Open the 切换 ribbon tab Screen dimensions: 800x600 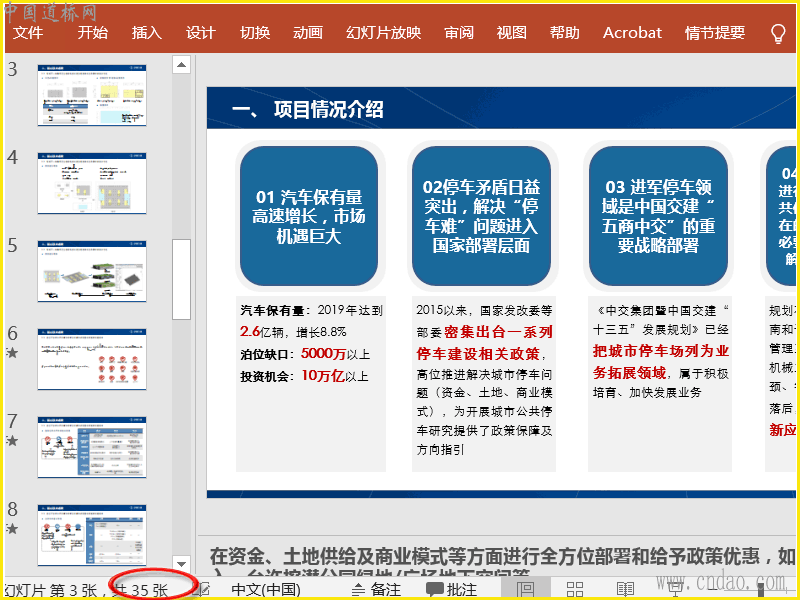[255, 33]
